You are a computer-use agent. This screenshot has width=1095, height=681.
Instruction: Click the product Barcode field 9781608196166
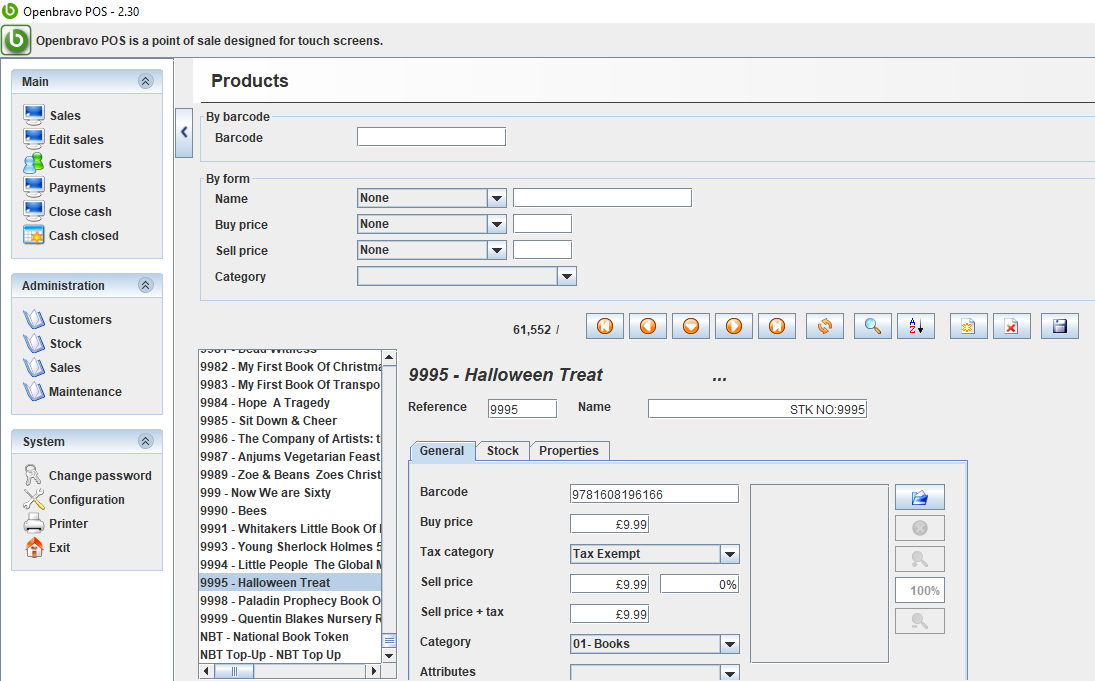(x=654, y=494)
